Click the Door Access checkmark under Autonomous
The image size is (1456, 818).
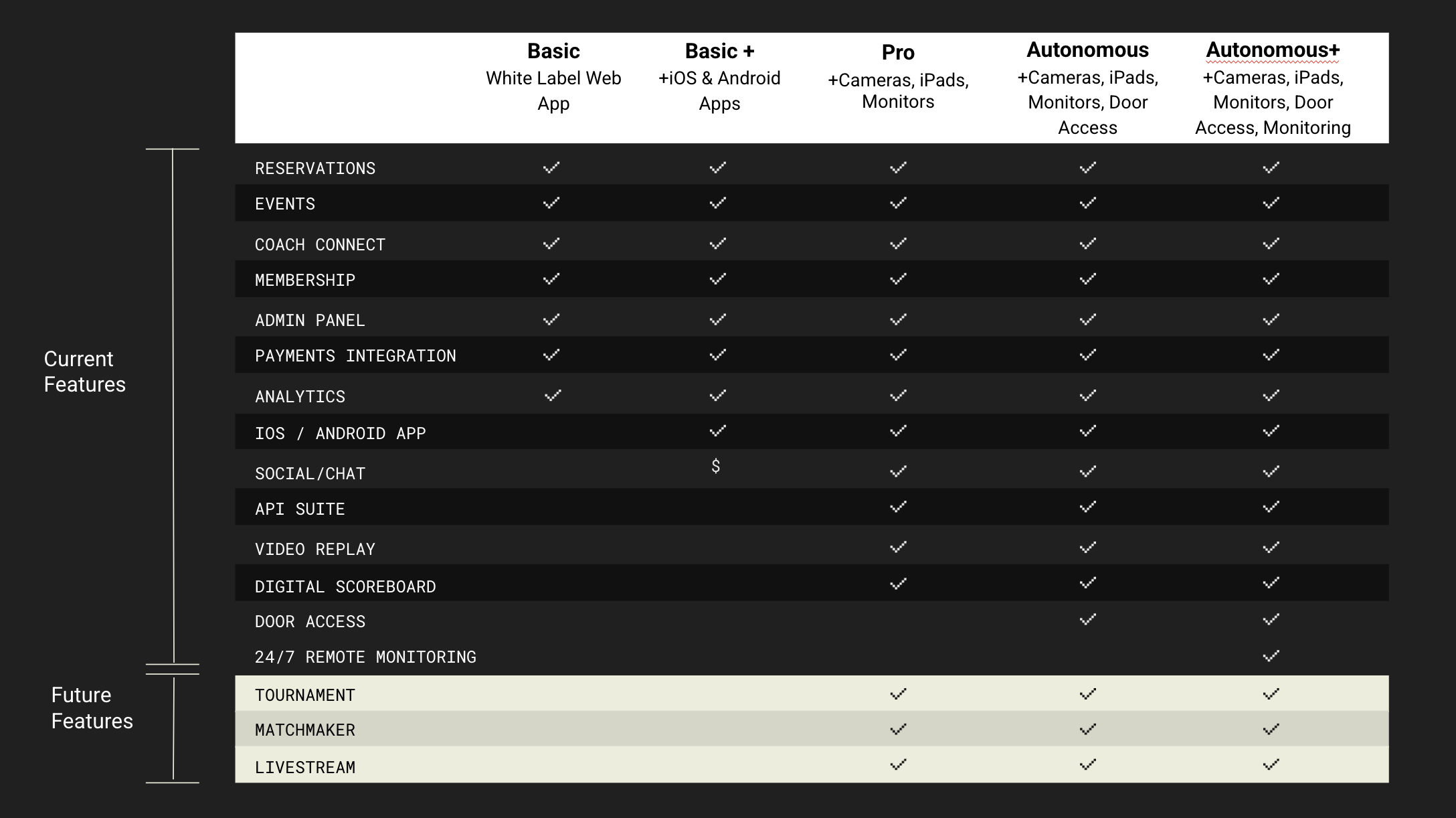click(1088, 619)
